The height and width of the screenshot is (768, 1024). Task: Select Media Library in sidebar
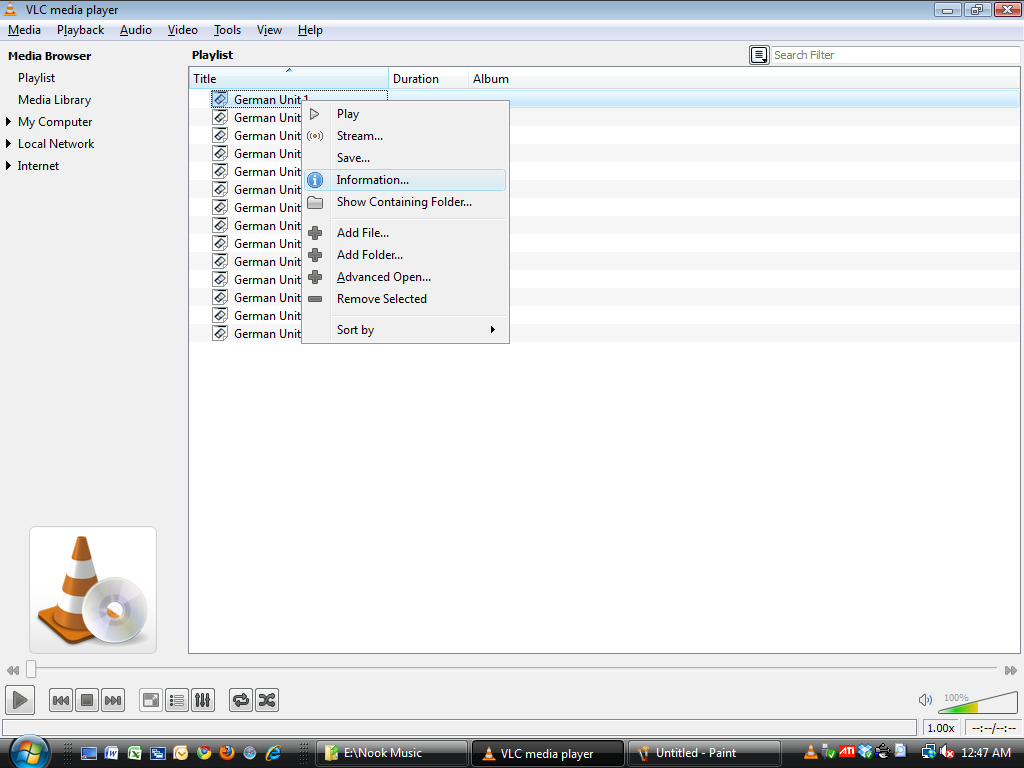pyautogui.click(x=54, y=100)
